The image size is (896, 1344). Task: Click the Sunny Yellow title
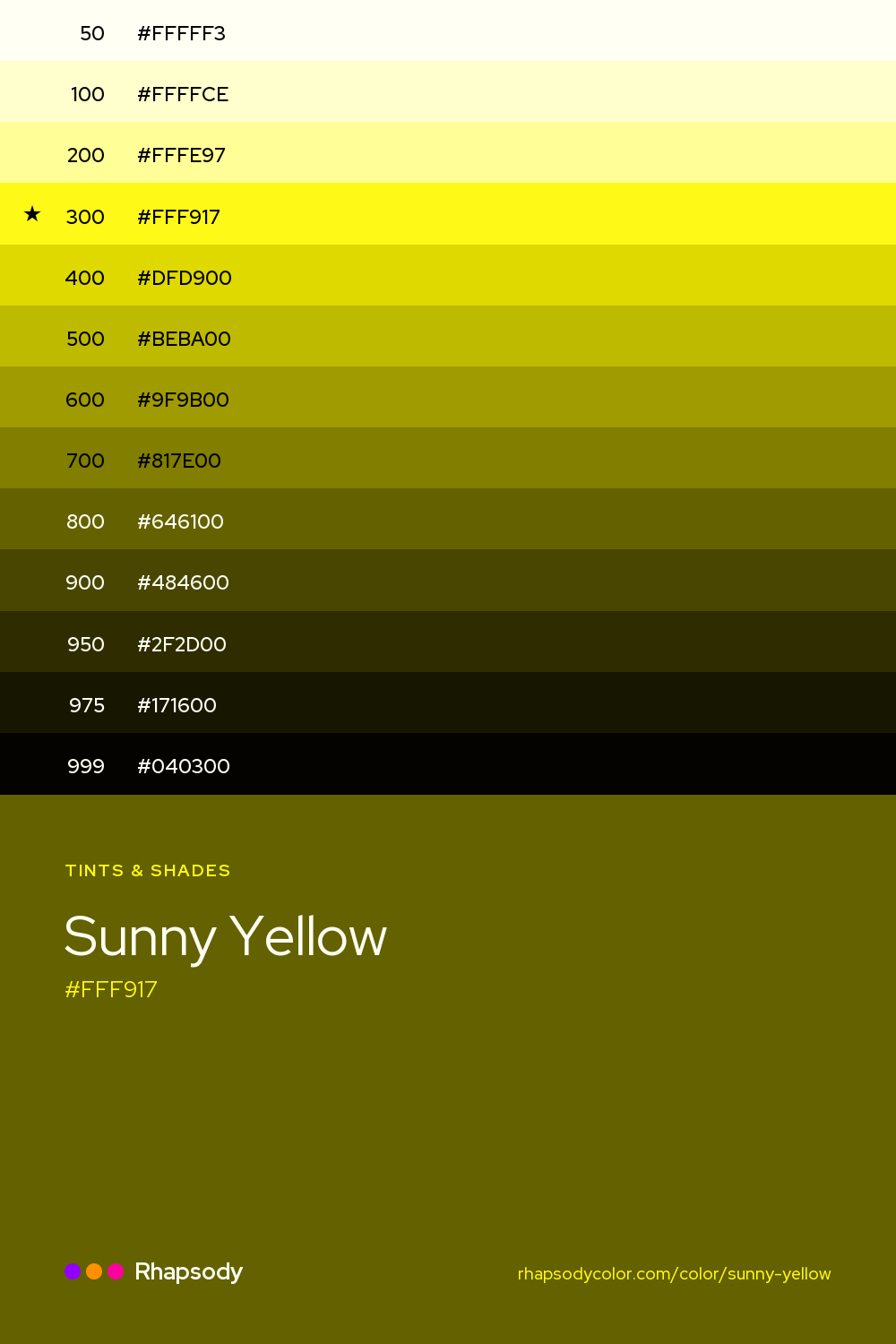(226, 937)
